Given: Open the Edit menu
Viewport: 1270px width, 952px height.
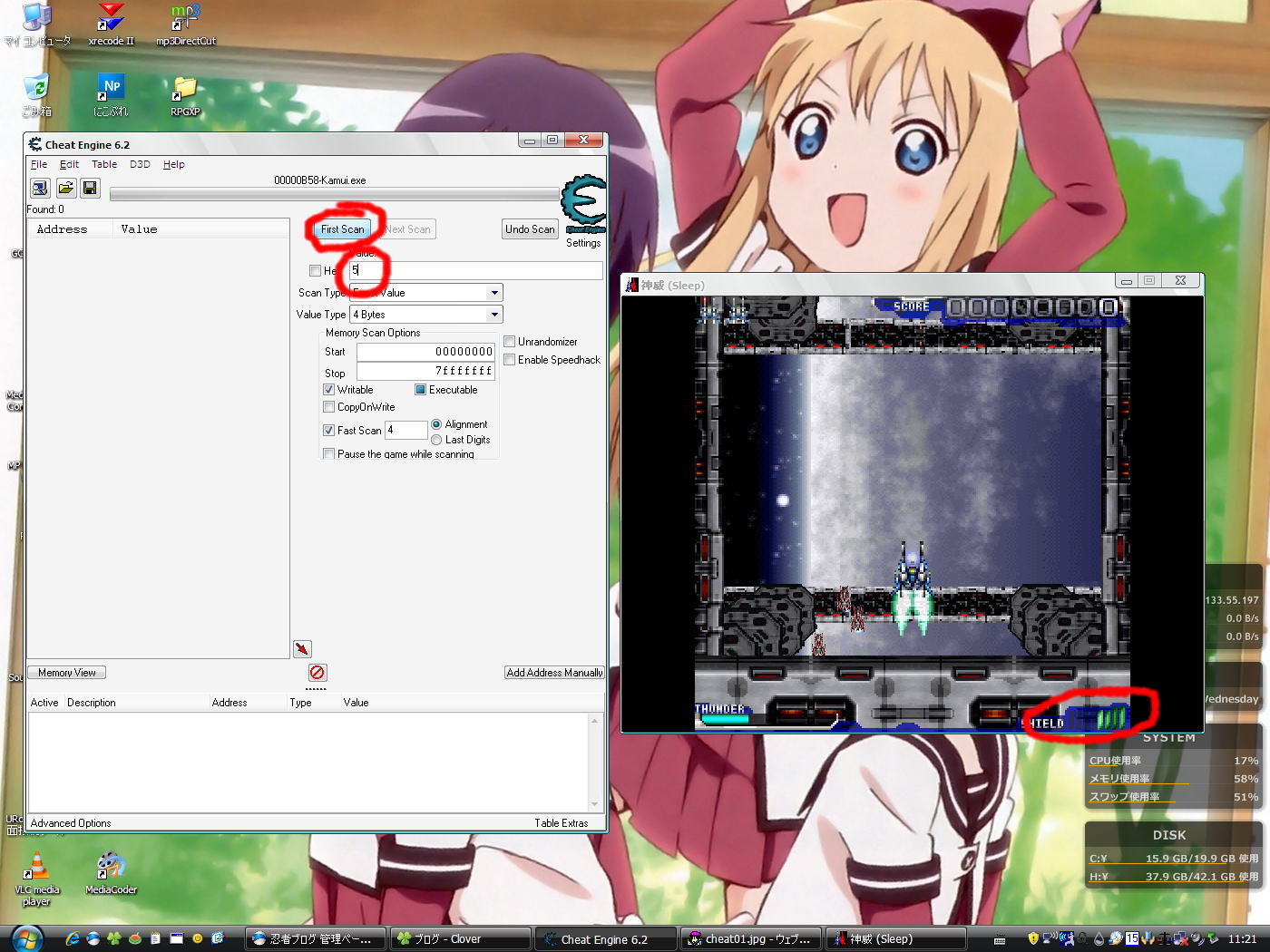Looking at the screenshot, I should 69,164.
